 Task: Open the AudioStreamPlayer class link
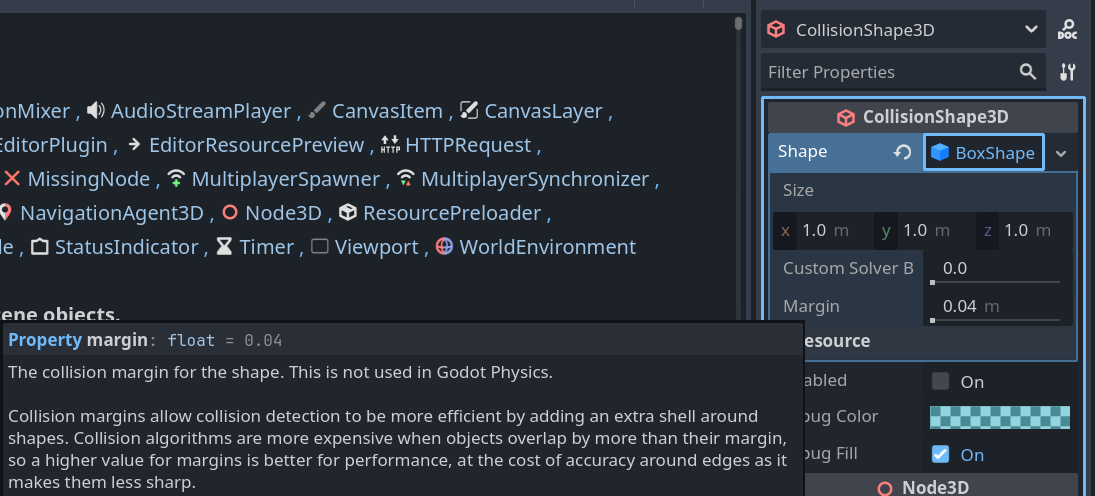[x=200, y=111]
